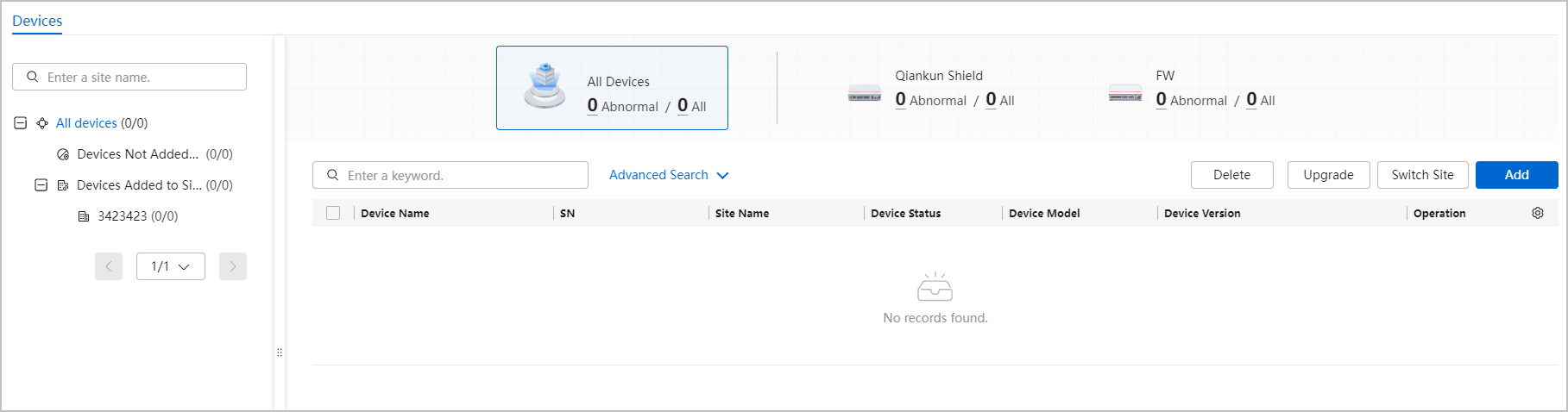Expand the Advanced Search options
Screen dimensions: 1568x412
tap(669, 175)
